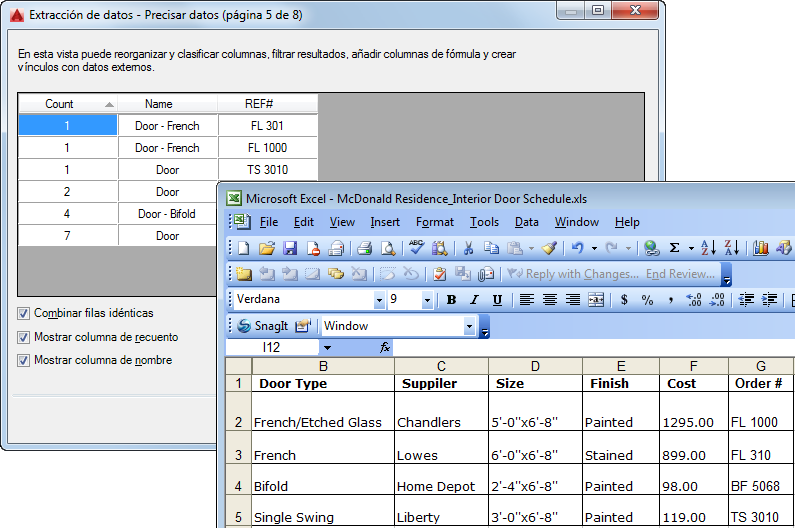This screenshot has width=797, height=529.
Task: Select Excel column B header
Action: pyautogui.click(x=323, y=366)
